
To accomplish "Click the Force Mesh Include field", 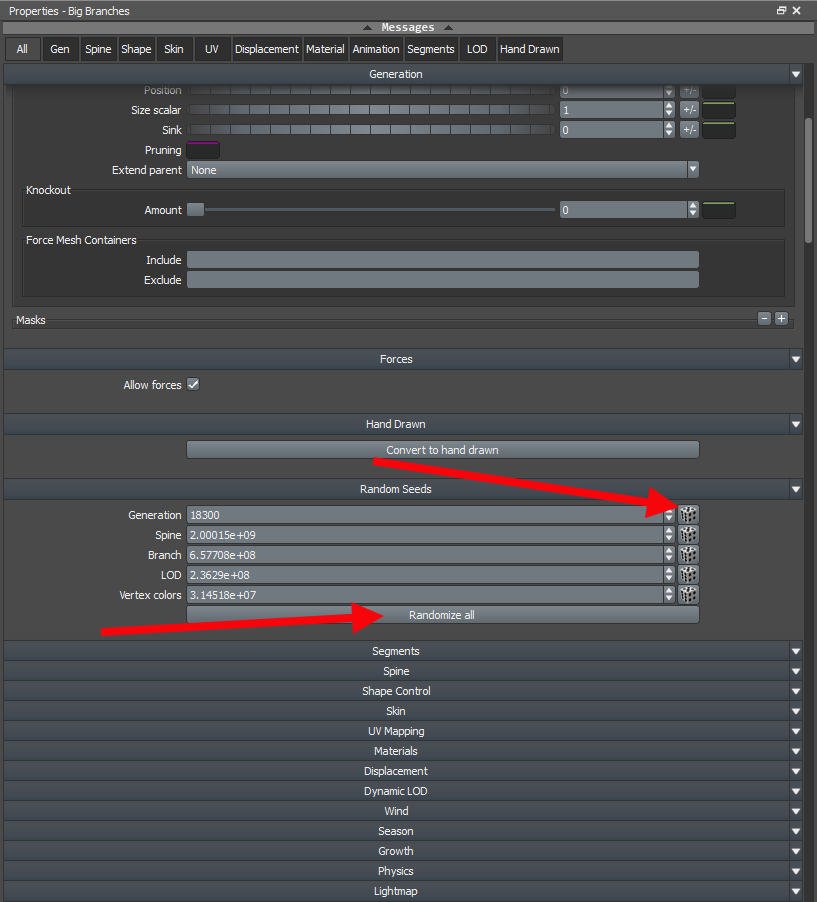I will click(x=442, y=260).
